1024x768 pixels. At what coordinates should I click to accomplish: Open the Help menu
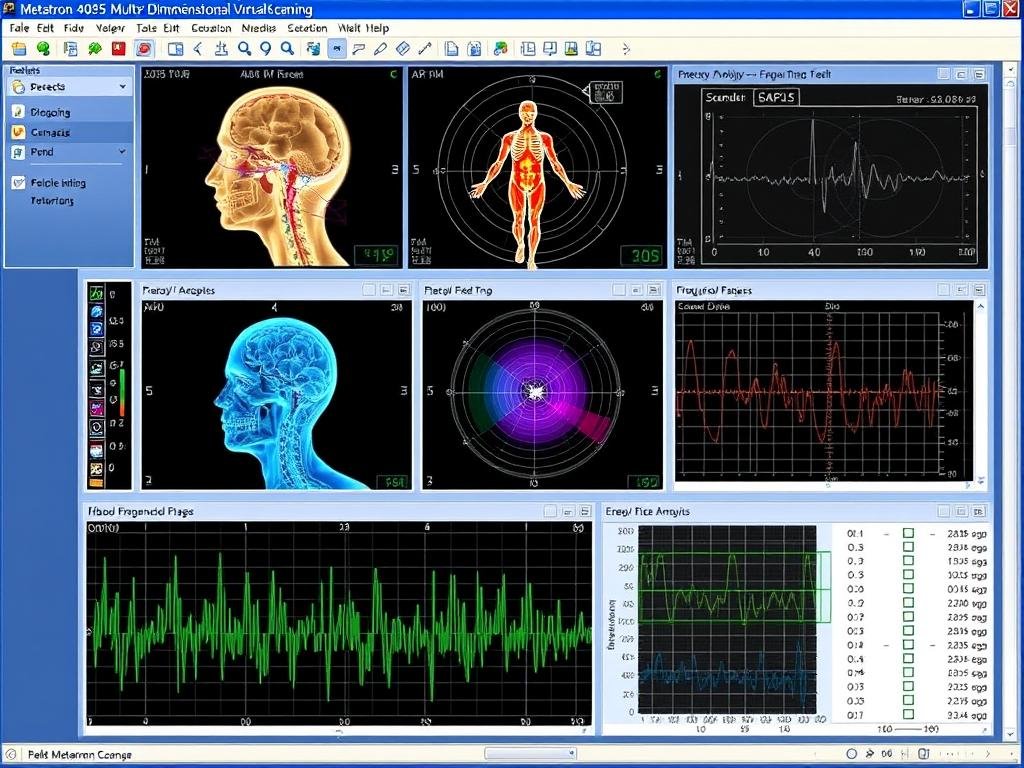pos(380,28)
